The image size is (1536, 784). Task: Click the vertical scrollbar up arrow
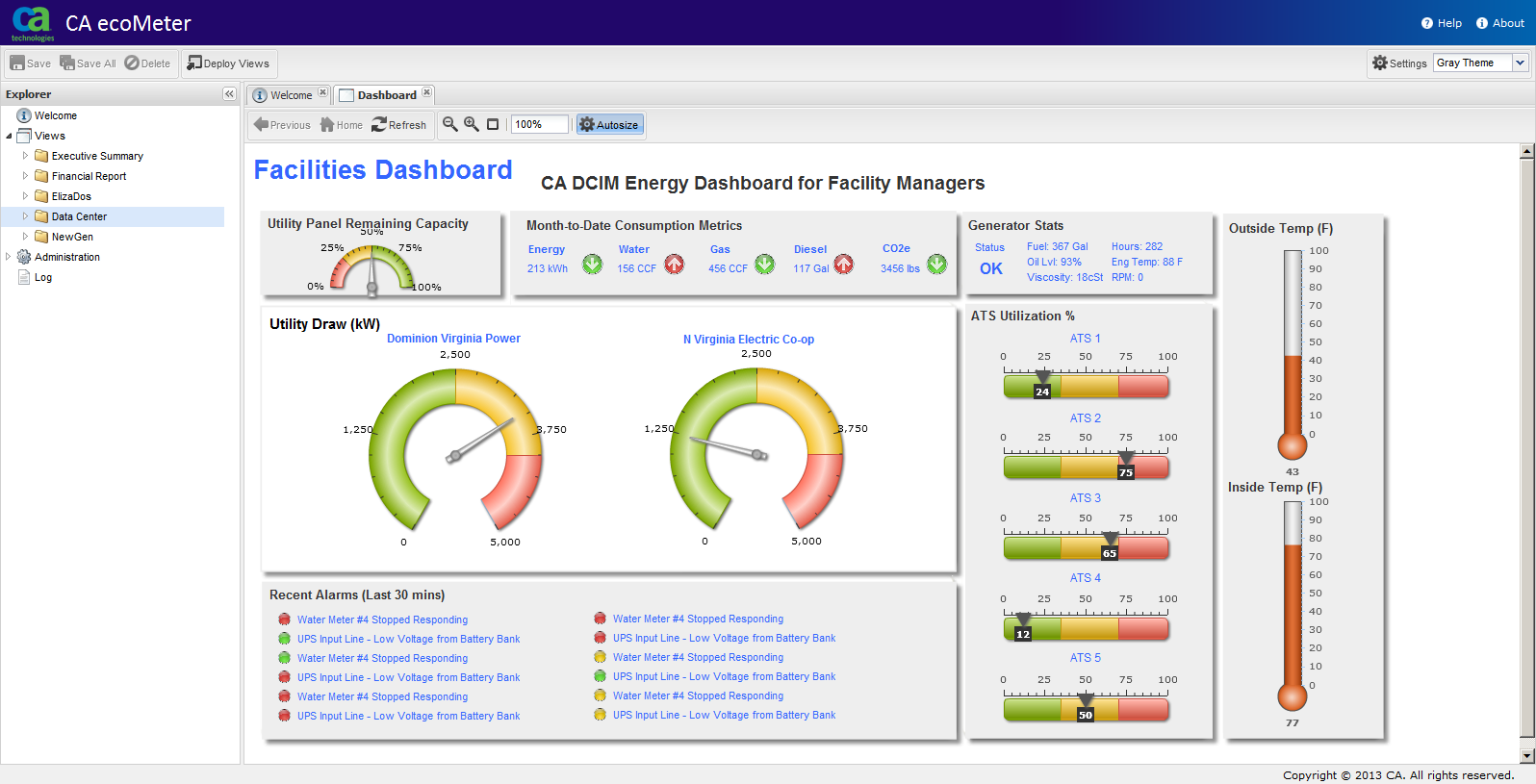click(x=1526, y=151)
